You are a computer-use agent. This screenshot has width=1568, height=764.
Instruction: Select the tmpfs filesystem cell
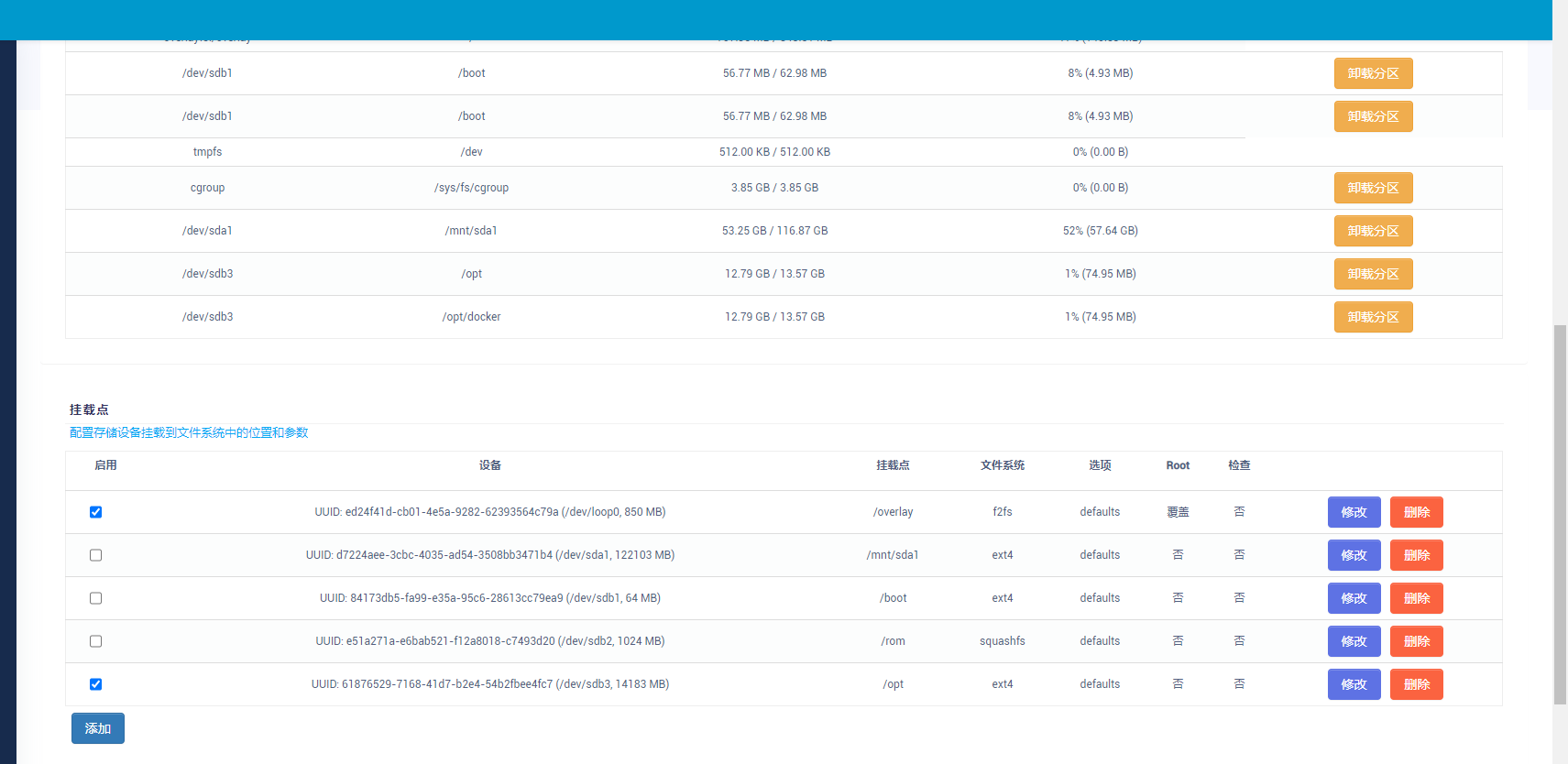point(207,152)
